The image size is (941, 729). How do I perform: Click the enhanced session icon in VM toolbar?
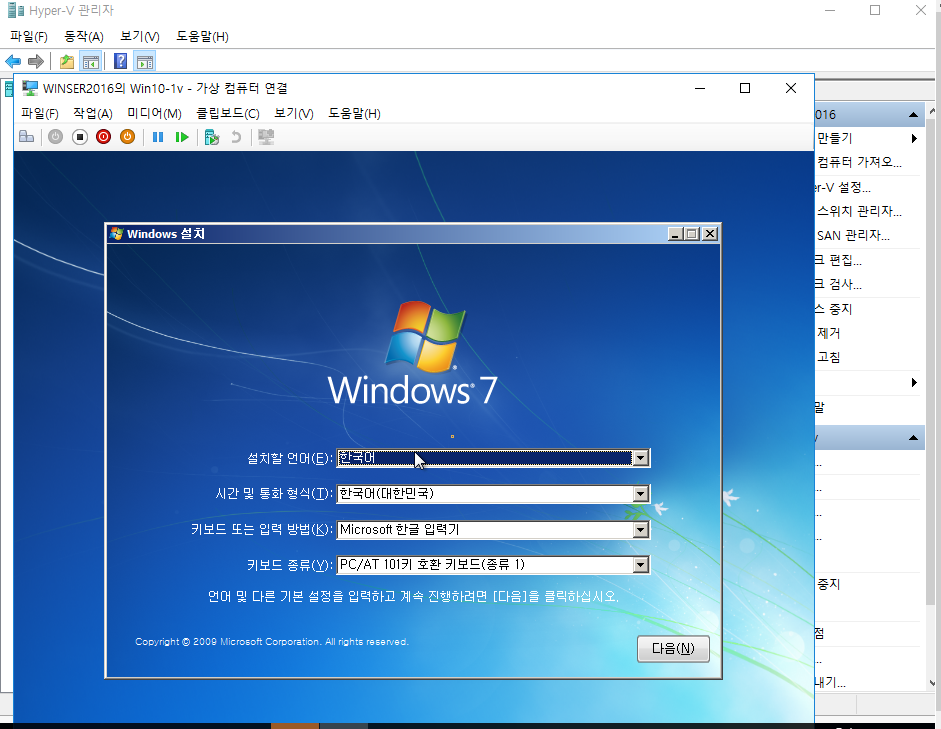[266, 137]
